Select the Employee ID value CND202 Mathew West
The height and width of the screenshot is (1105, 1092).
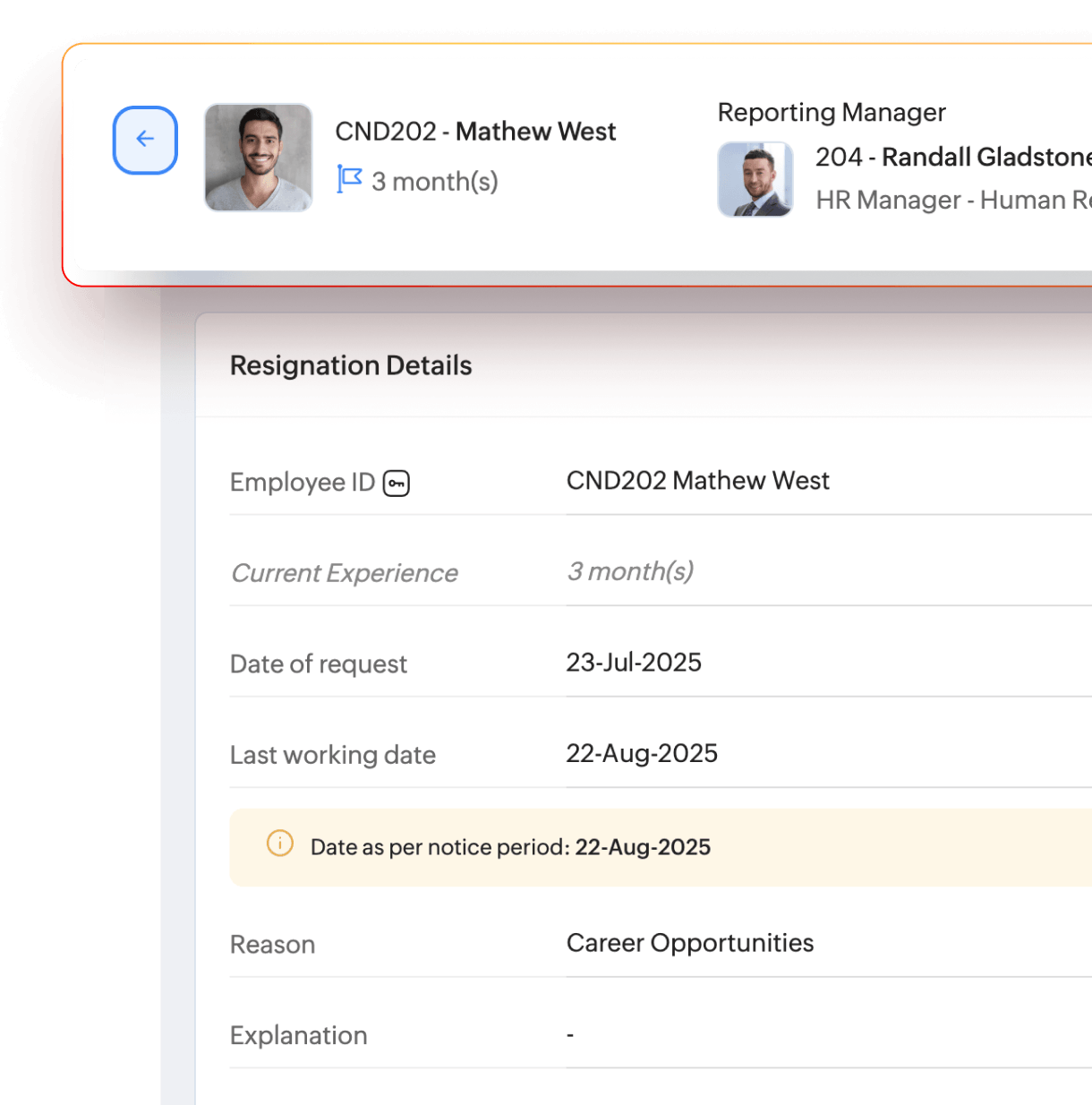click(698, 481)
